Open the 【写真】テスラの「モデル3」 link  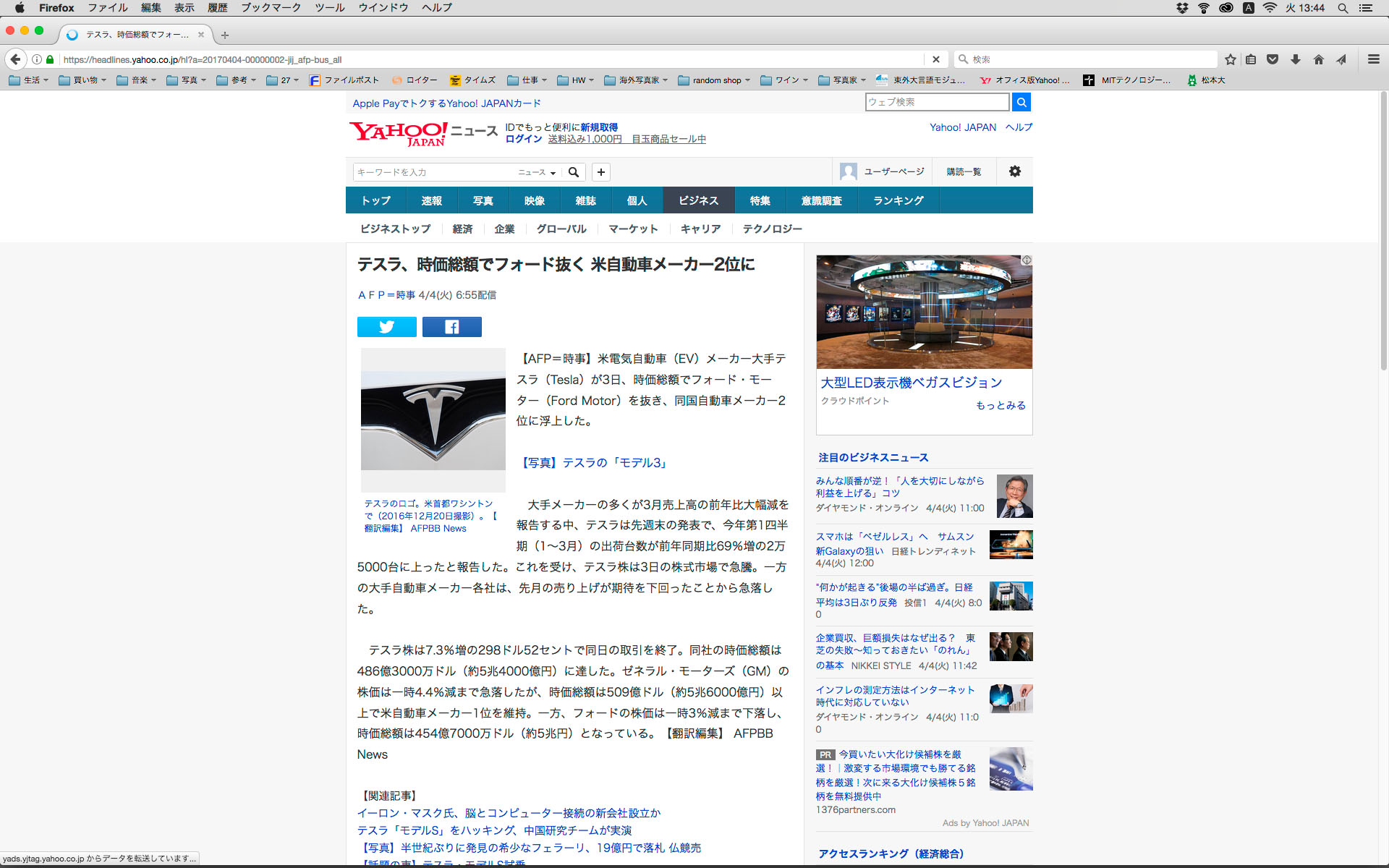[x=593, y=463]
